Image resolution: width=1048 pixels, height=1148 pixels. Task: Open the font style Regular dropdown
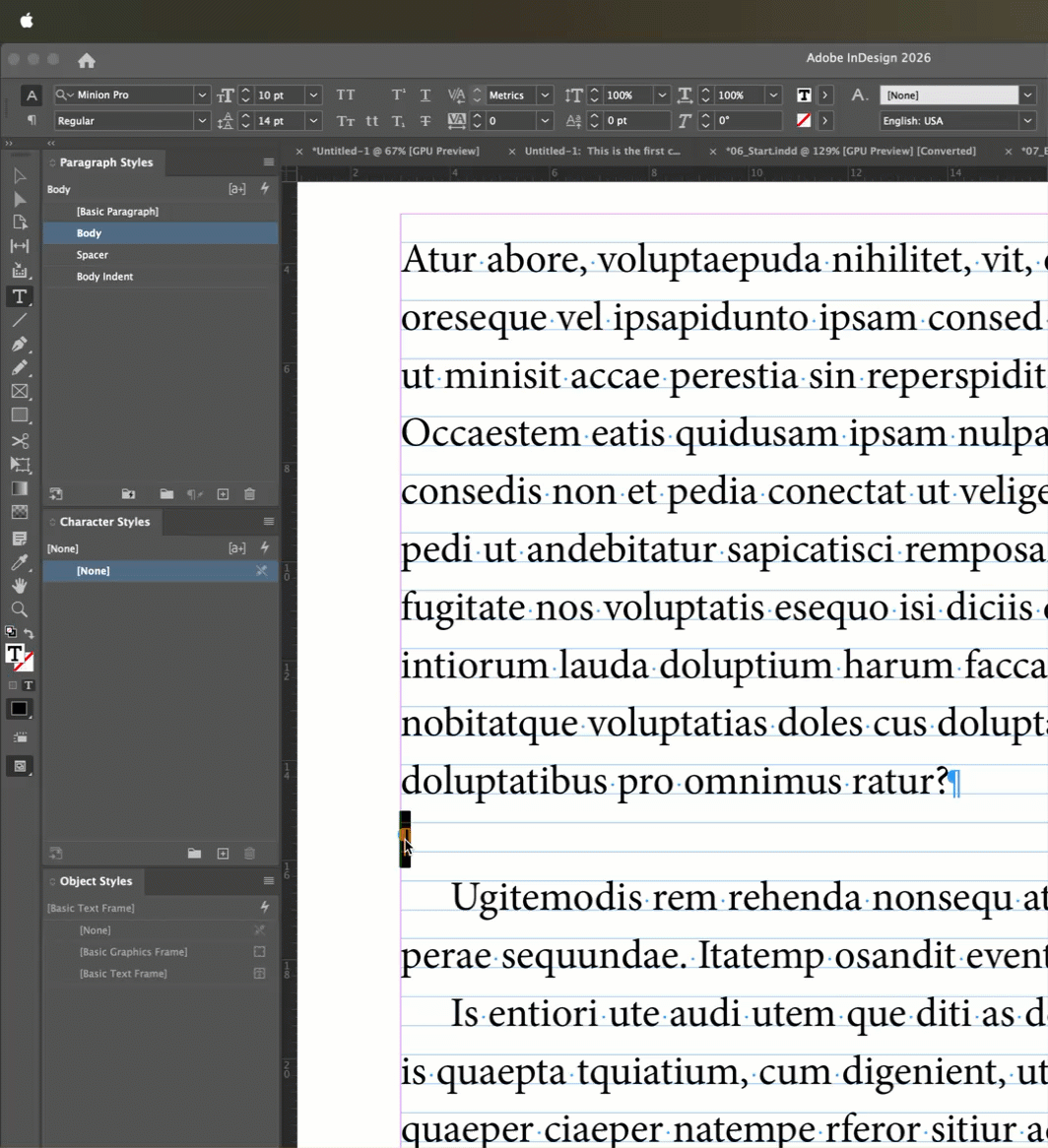[201, 121]
